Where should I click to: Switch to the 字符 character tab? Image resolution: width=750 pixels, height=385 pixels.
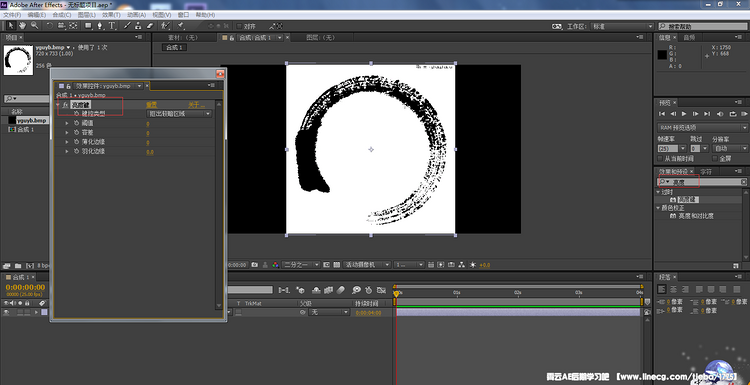(x=706, y=171)
